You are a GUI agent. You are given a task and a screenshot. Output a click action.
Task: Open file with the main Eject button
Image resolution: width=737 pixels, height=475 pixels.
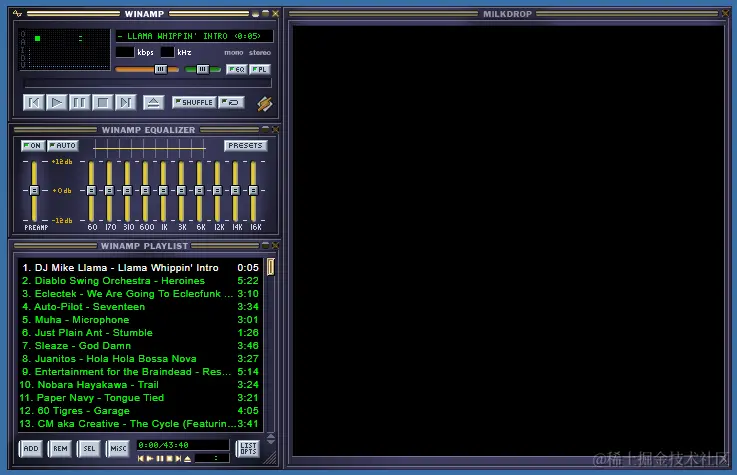[154, 102]
